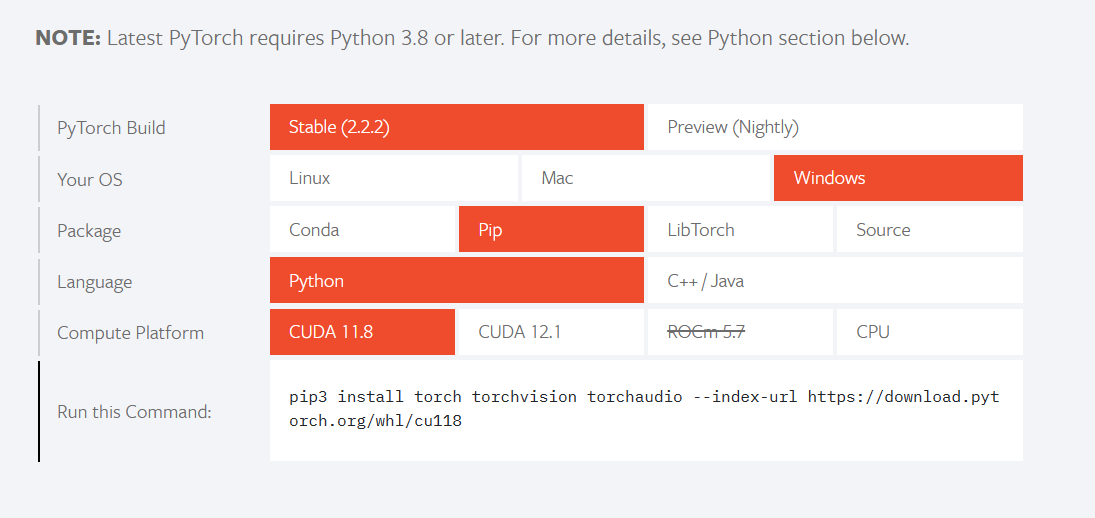The height and width of the screenshot is (518, 1095).
Task: Choose Preview (Nightly) build
Action: tap(834, 127)
